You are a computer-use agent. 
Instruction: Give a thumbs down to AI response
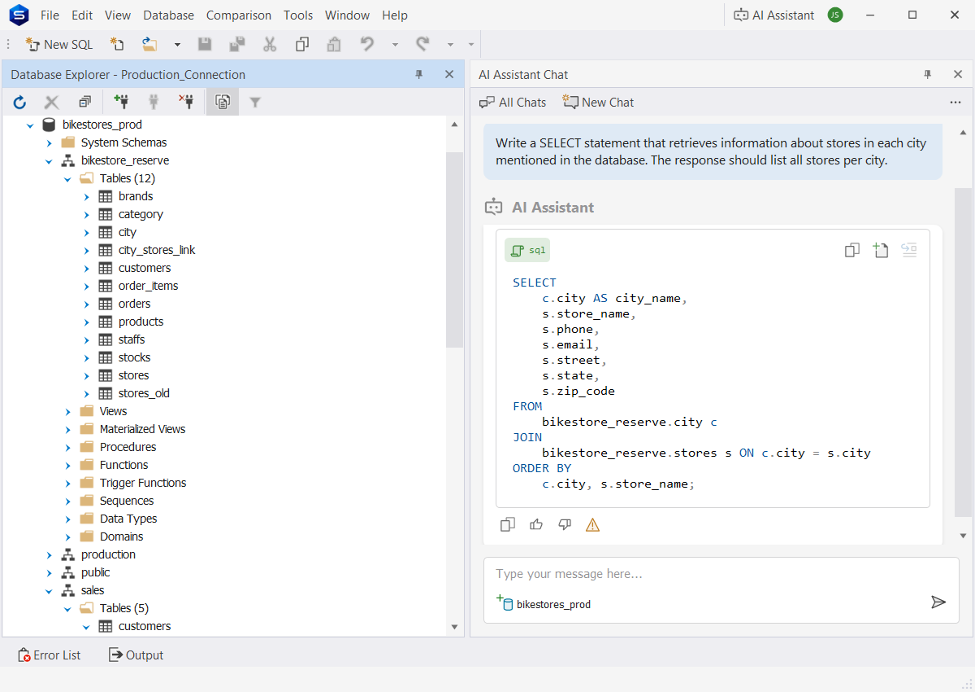pyautogui.click(x=565, y=524)
